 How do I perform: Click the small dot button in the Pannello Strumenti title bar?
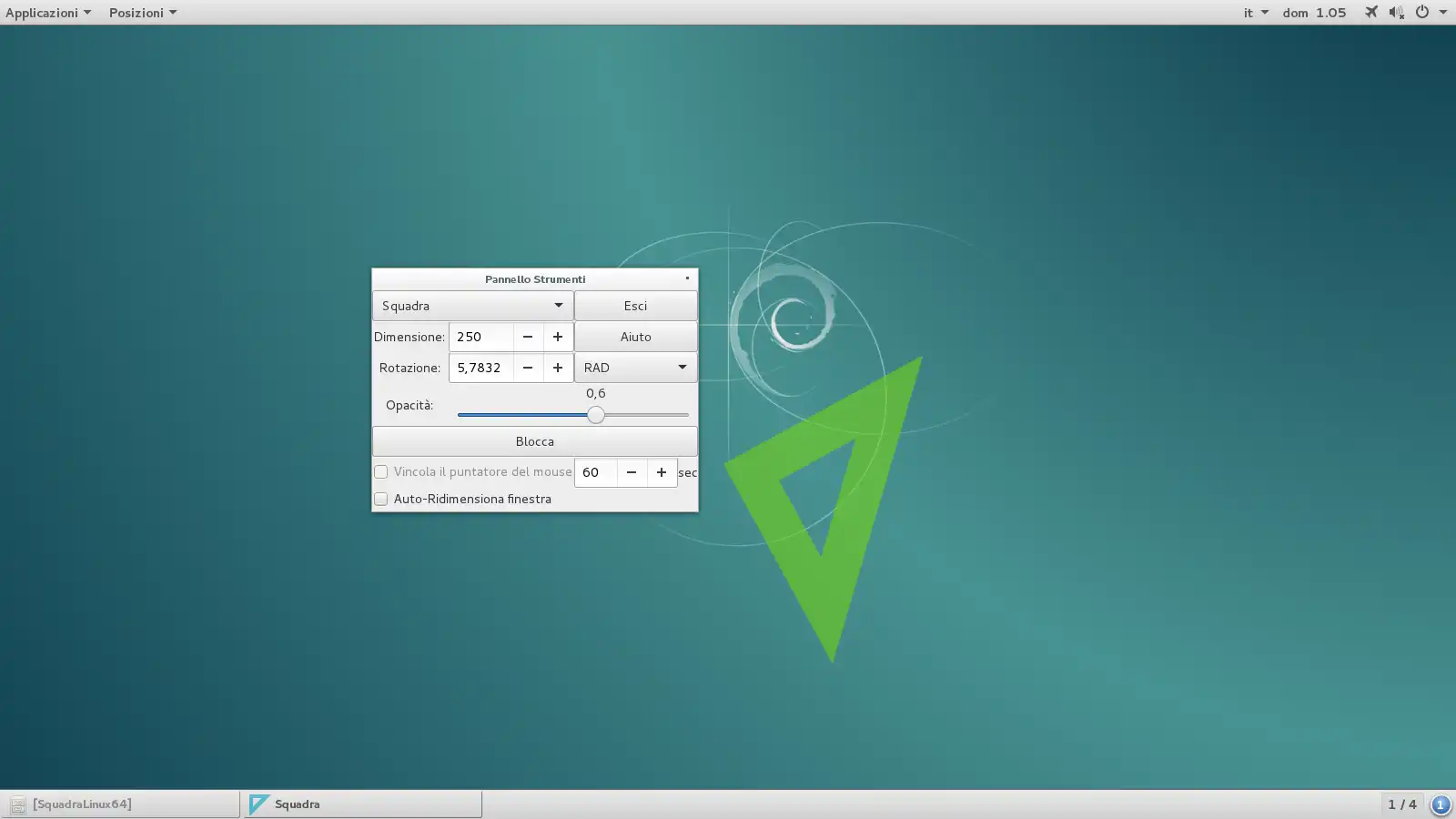click(x=687, y=278)
